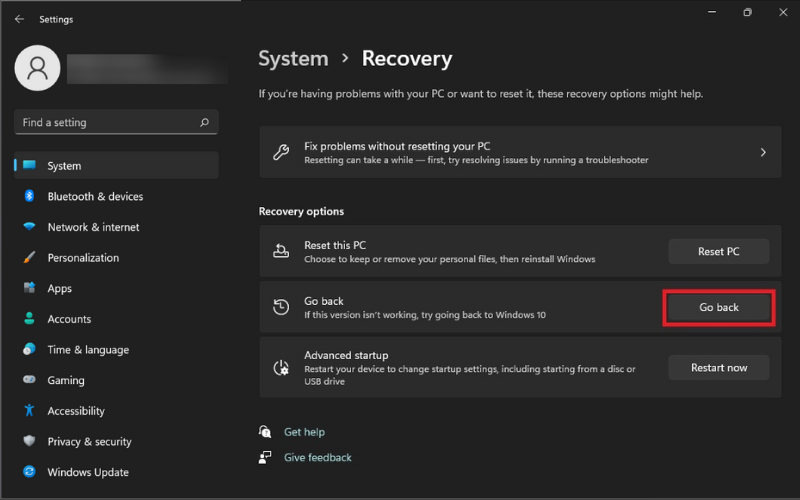Click the Bluetooth icon in sidebar
This screenshot has height=500, width=800.
tap(29, 196)
